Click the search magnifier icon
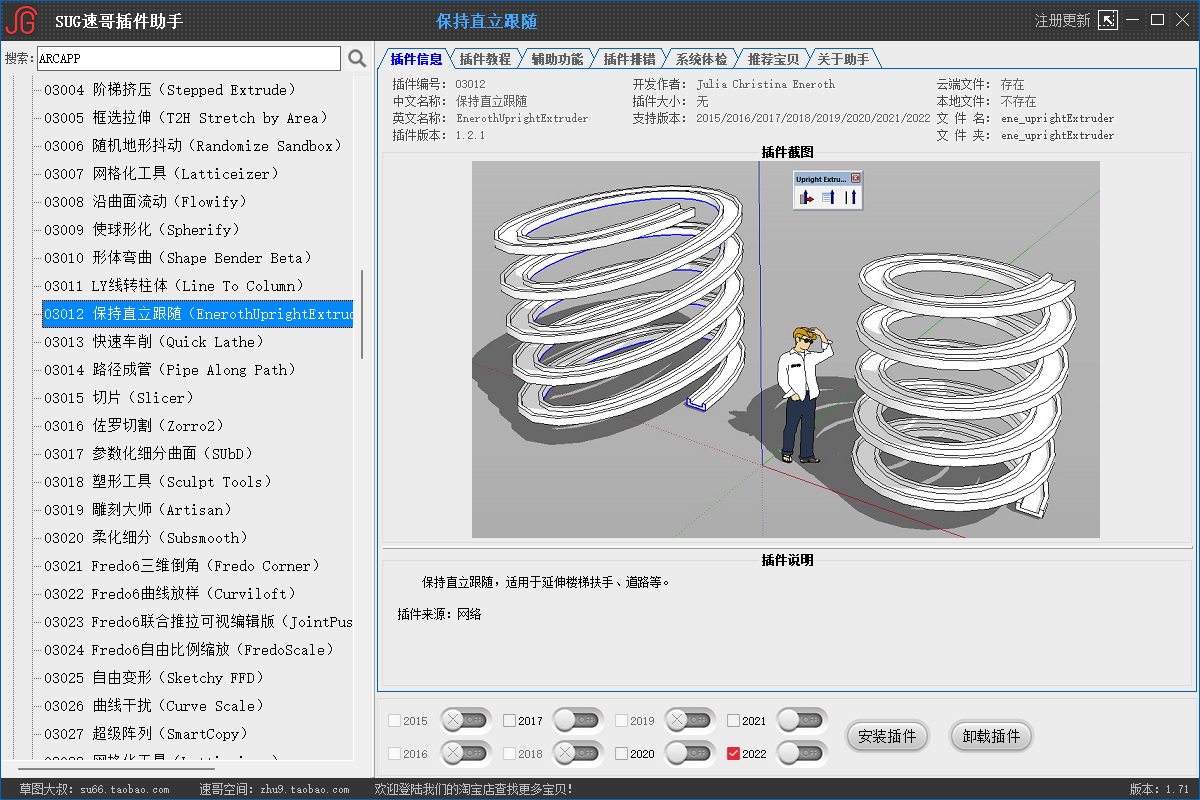 click(x=357, y=59)
